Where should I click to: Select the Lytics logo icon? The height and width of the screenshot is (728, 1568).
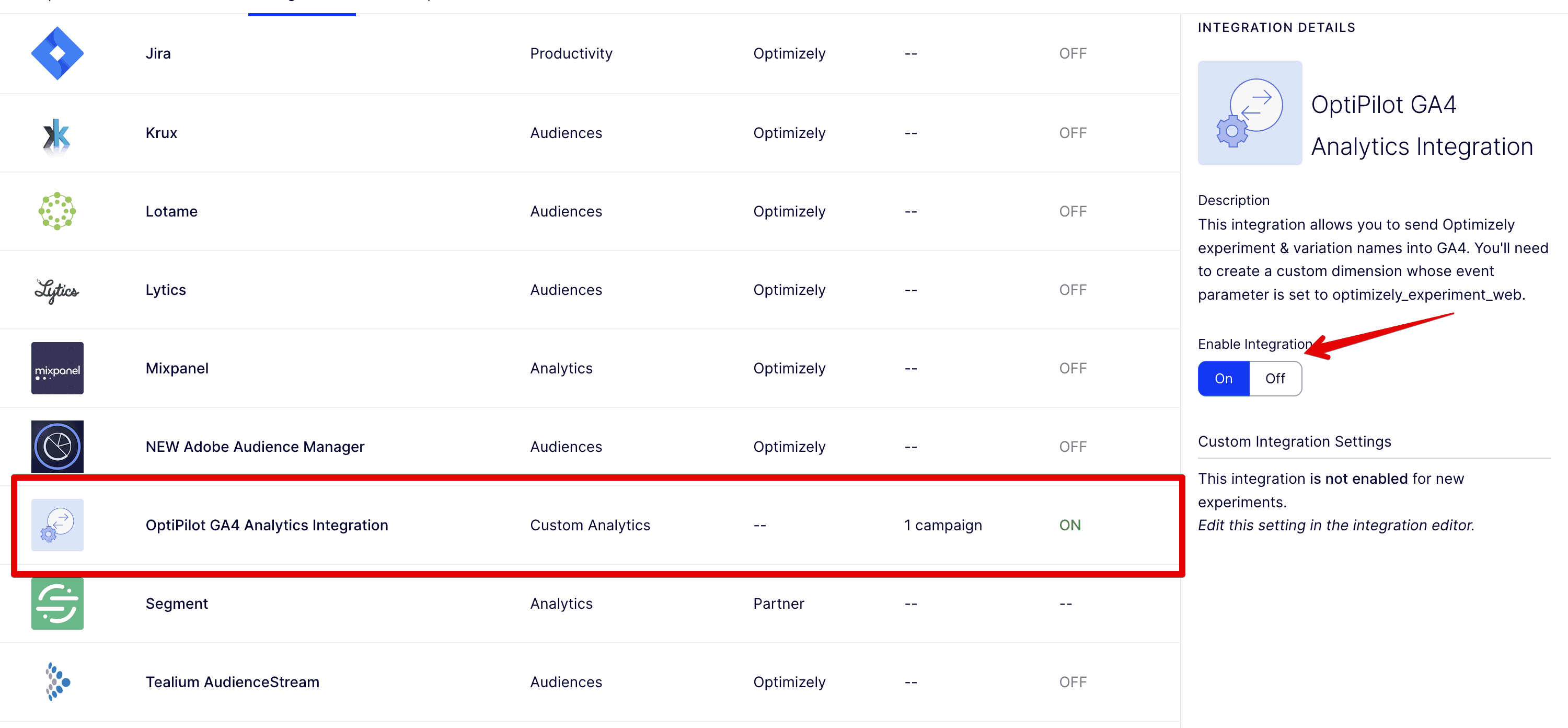point(57,290)
